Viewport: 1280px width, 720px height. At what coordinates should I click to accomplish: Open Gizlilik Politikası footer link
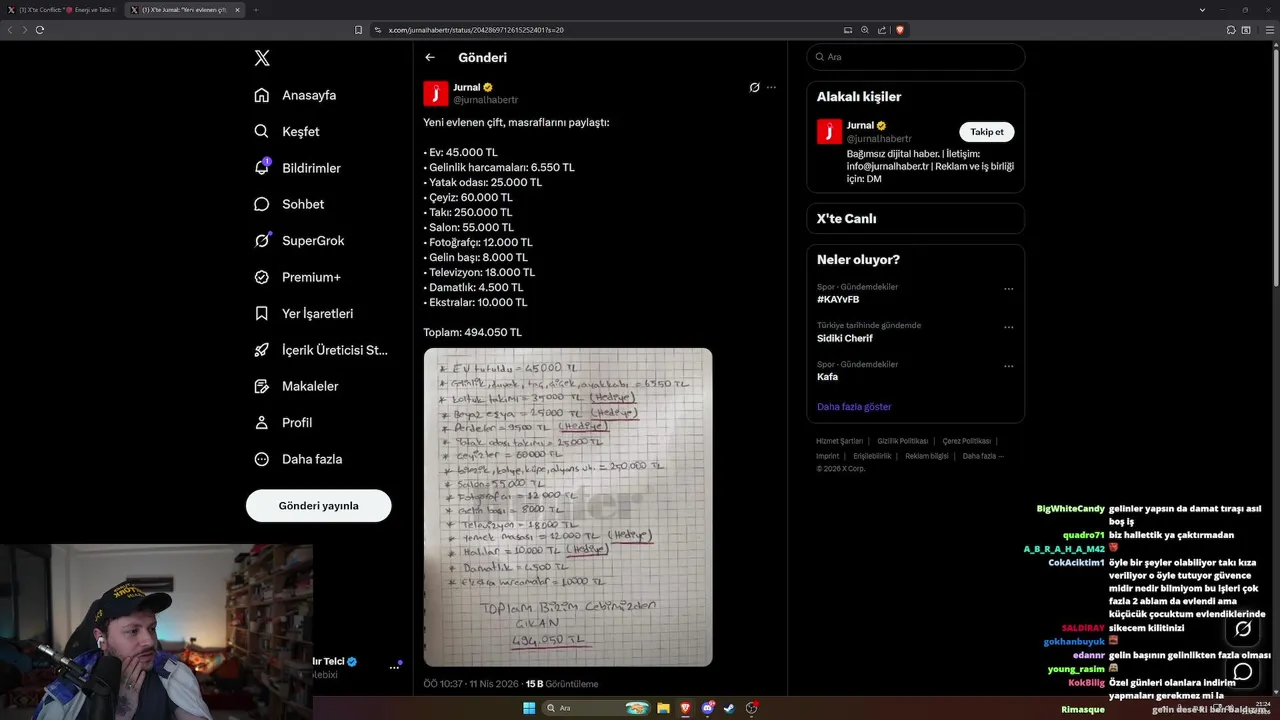[903, 441]
